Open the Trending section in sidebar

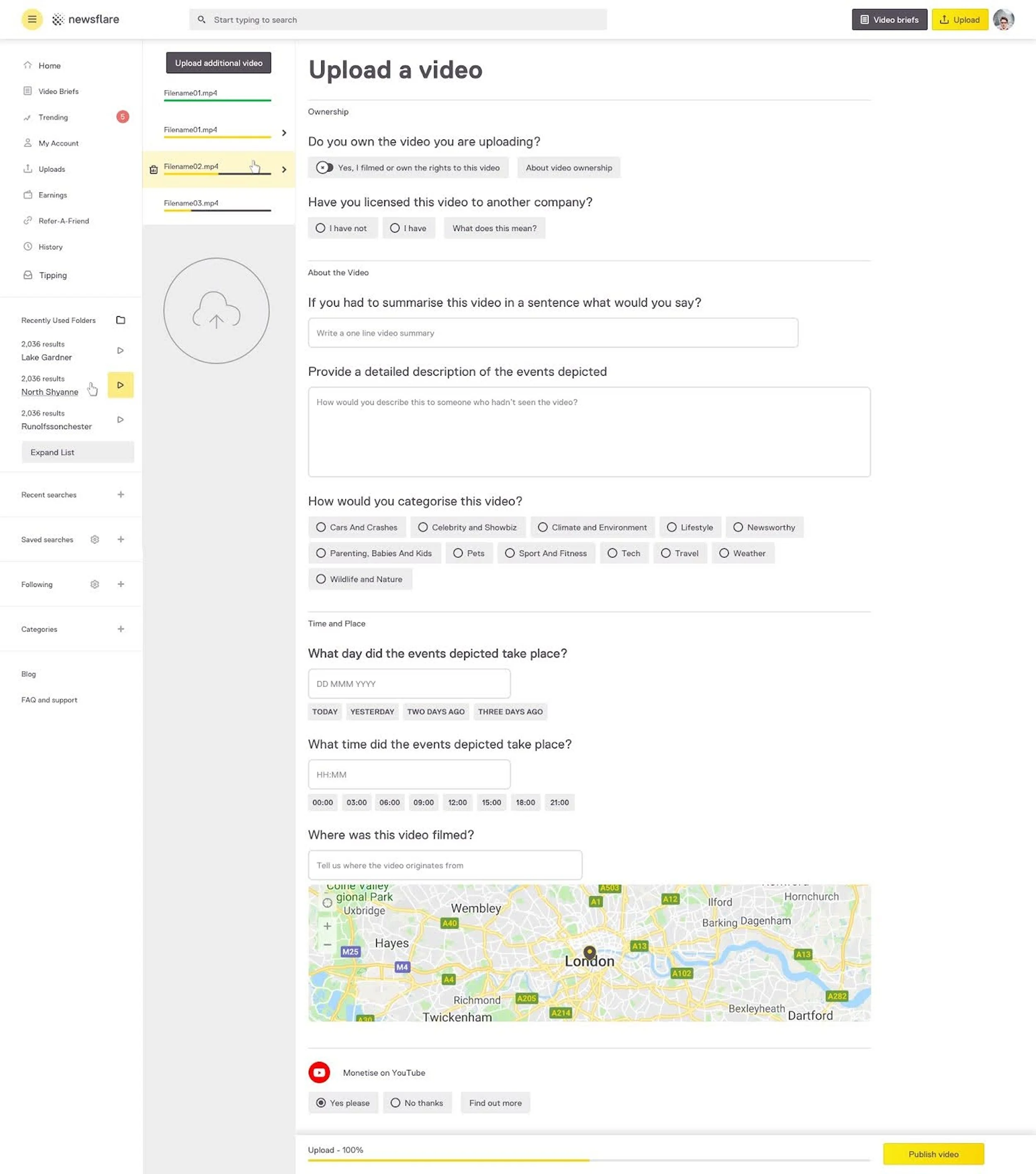(x=53, y=117)
